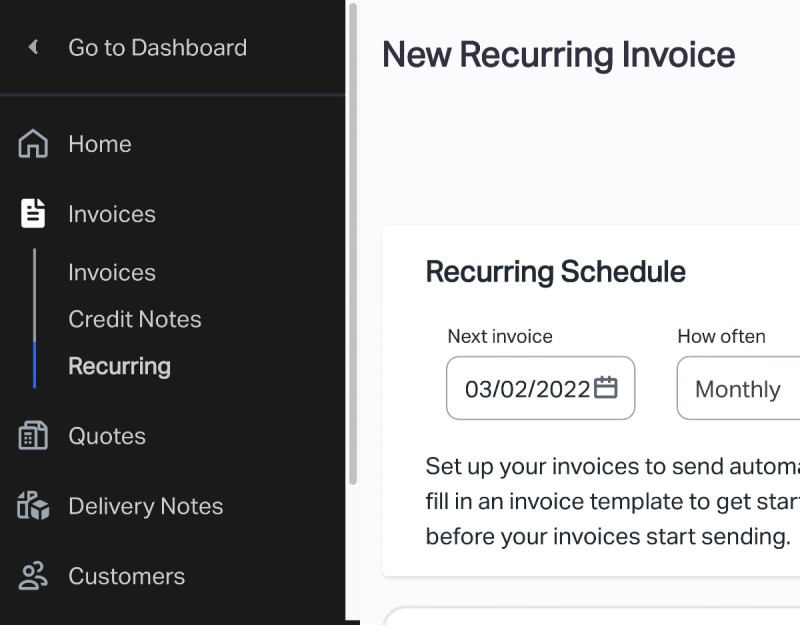Click the Invoices document icon
Image resolution: width=800 pixels, height=625 pixels.
tap(33, 213)
